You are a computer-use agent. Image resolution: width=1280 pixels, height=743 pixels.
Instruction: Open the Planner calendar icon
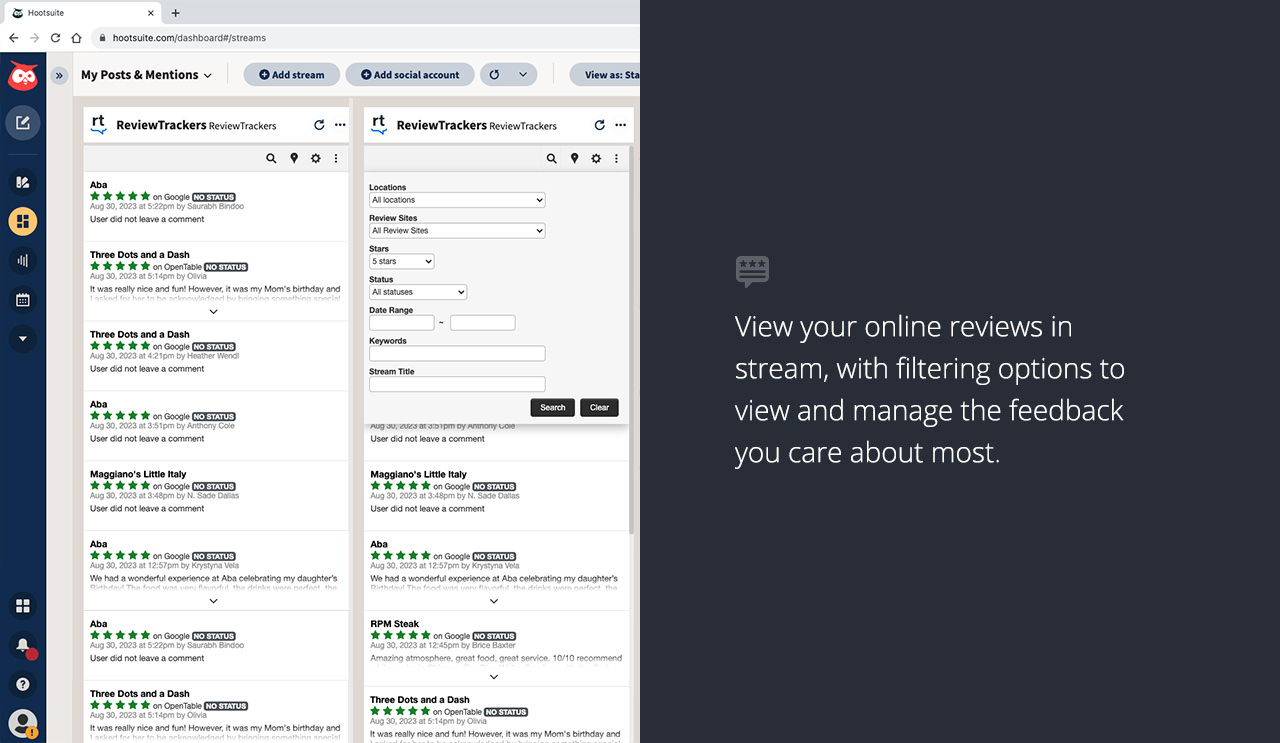(22, 300)
